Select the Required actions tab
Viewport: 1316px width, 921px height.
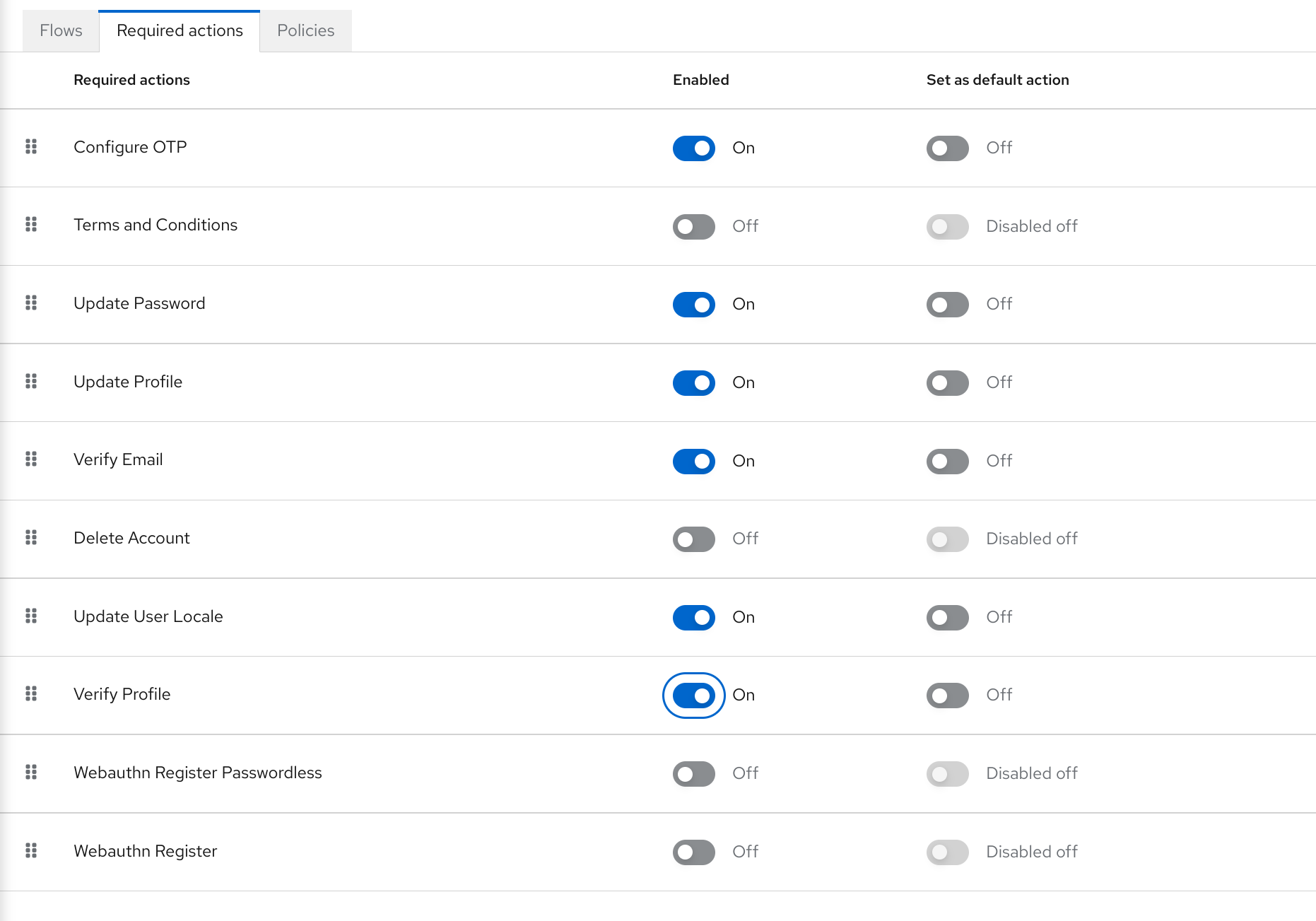(179, 30)
